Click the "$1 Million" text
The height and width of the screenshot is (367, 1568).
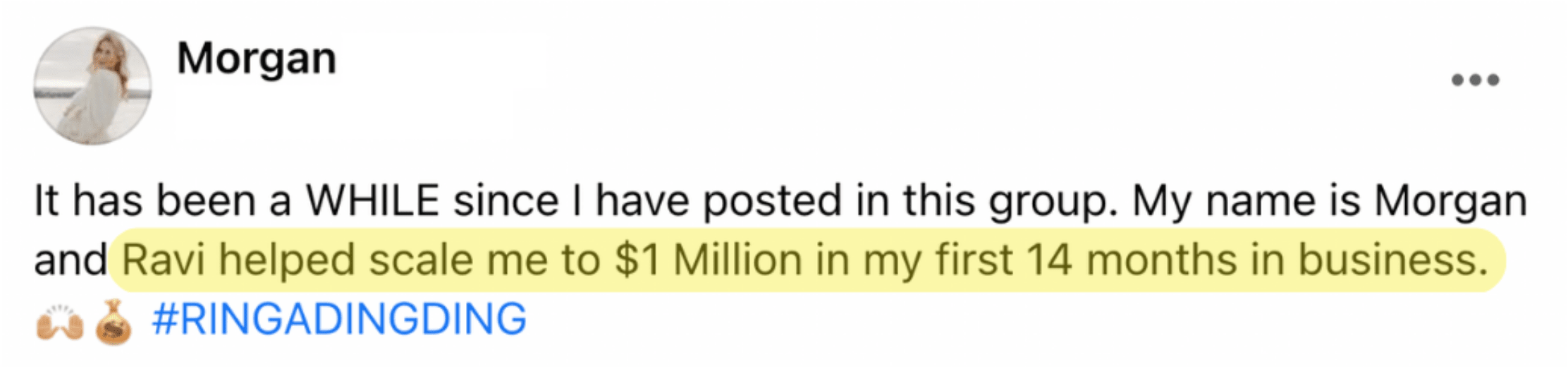pos(708,260)
